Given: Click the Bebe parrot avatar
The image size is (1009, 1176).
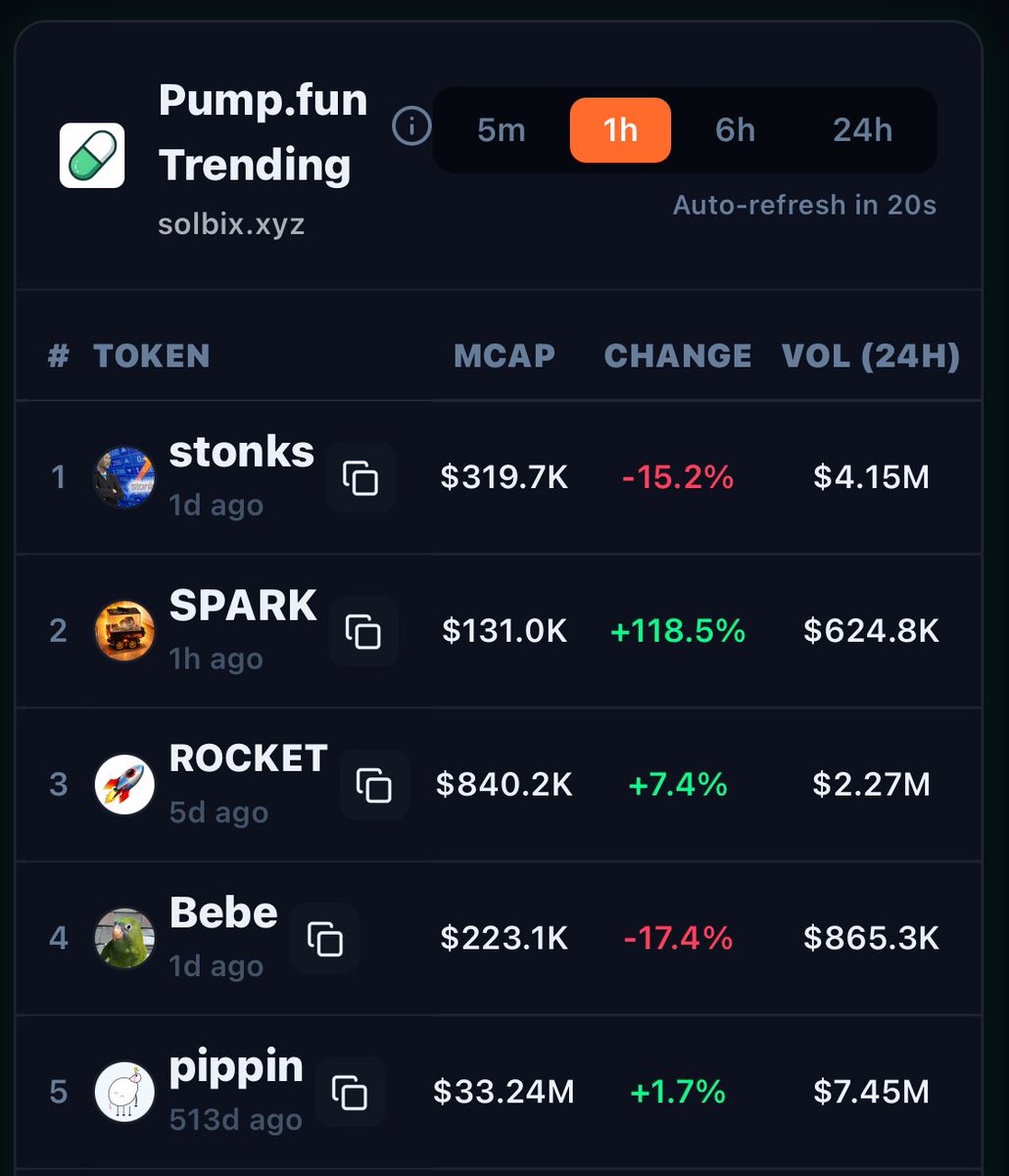Looking at the screenshot, I should click(124, 939).
